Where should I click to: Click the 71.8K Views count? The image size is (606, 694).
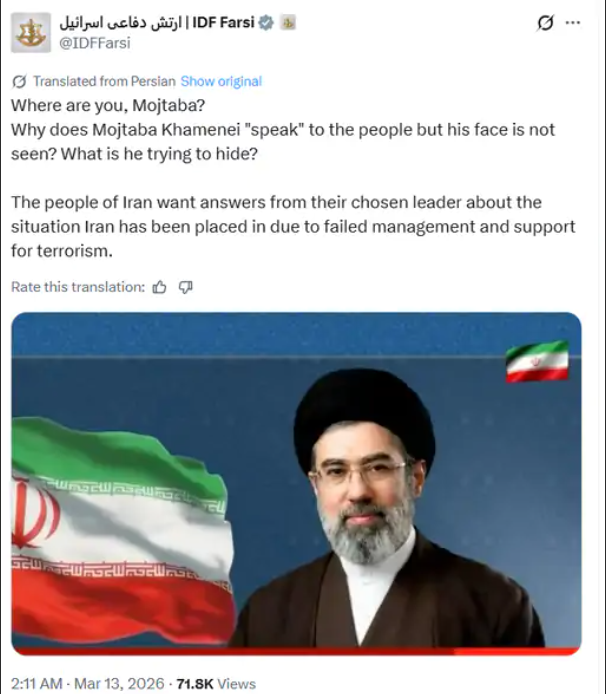point(216,684)
